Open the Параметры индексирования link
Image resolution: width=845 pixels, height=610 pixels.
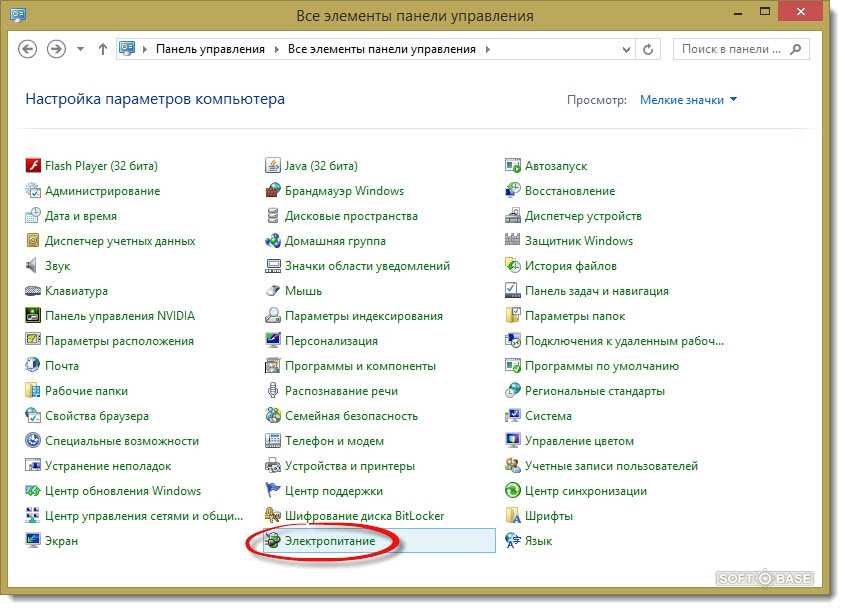click(x=364, y=316)
